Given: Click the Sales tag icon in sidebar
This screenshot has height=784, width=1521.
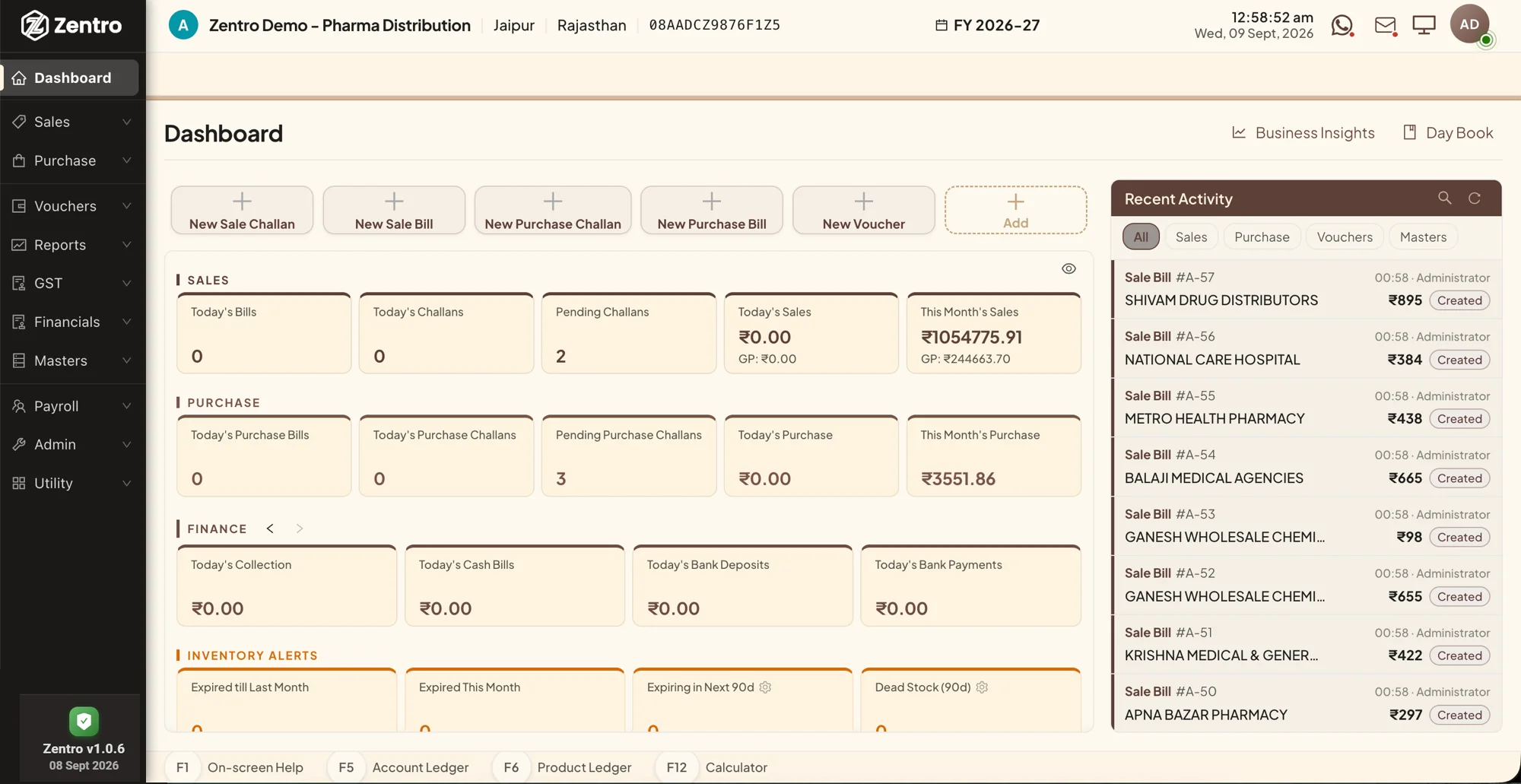Looking at the screenshot, I should pos(19,122).
